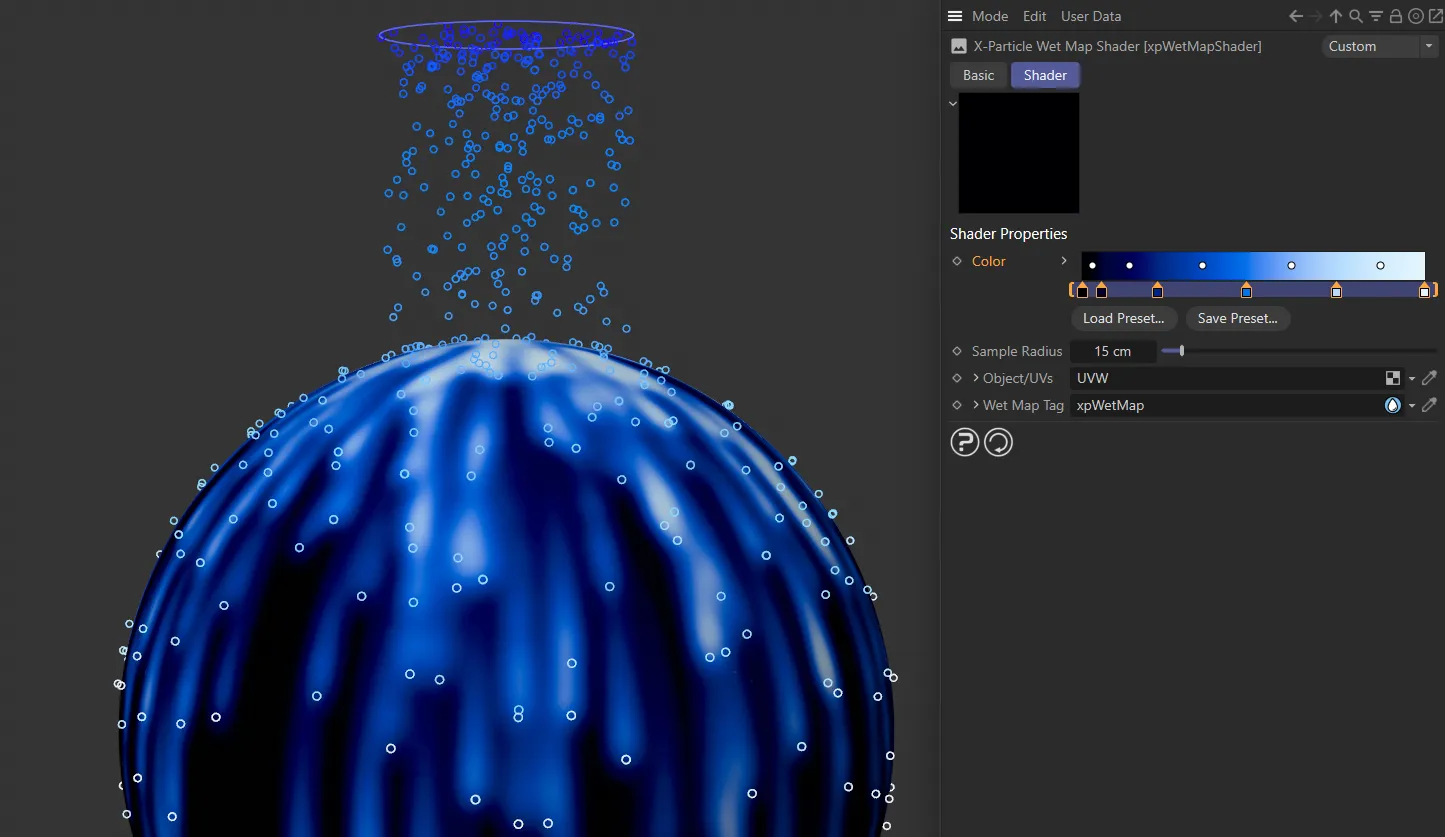Click the water droplet icon on xpWetMap field
Image resolution: width=1445 pixels, height=837 pixels.
tap(1392, 405)
